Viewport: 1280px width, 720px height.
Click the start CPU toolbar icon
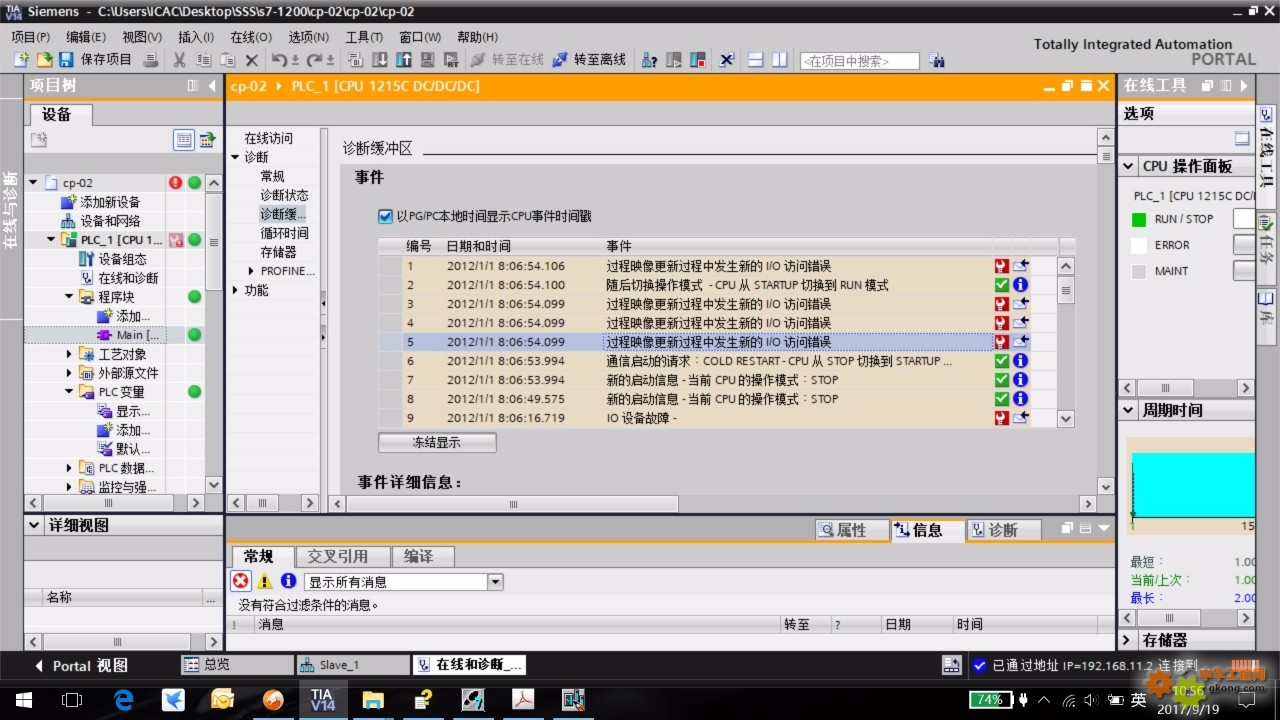click(673, 60)
